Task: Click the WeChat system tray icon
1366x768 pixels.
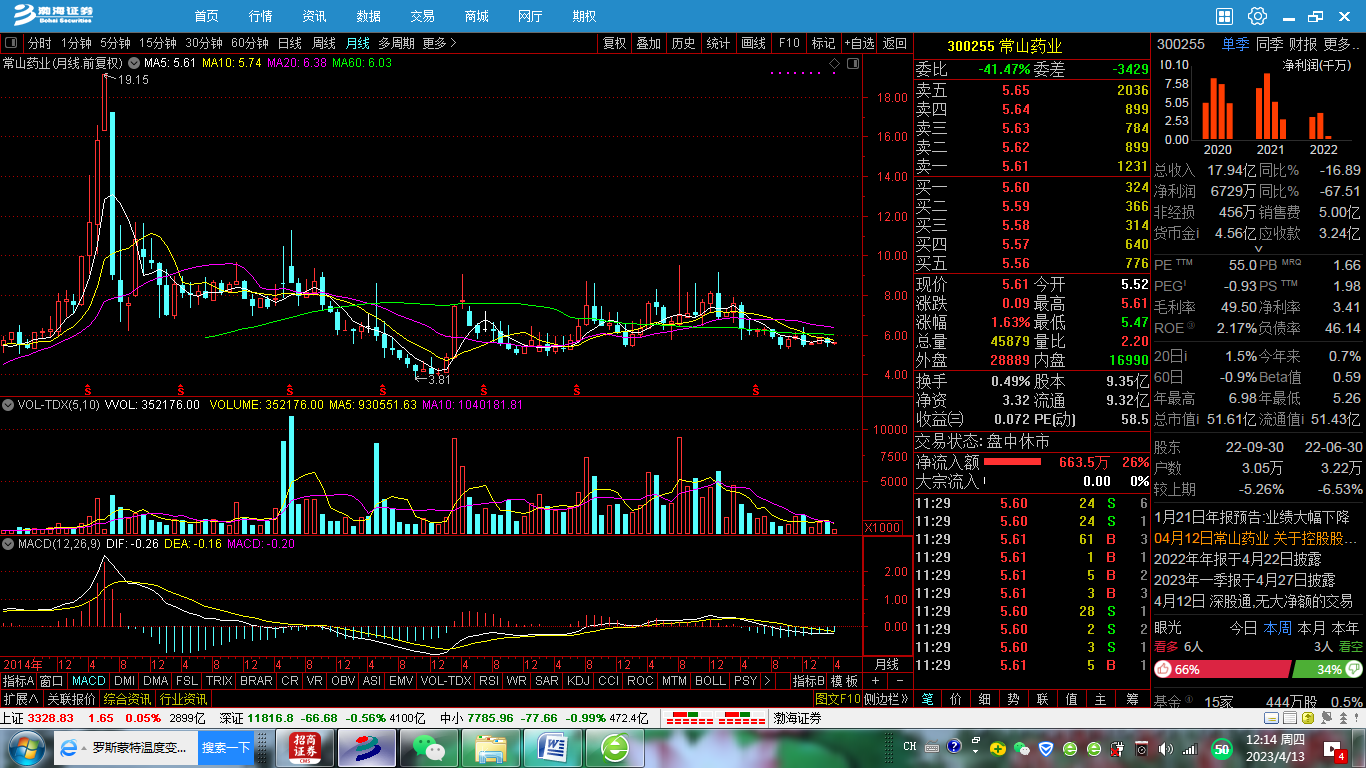Action: (x=1021, y=747)
